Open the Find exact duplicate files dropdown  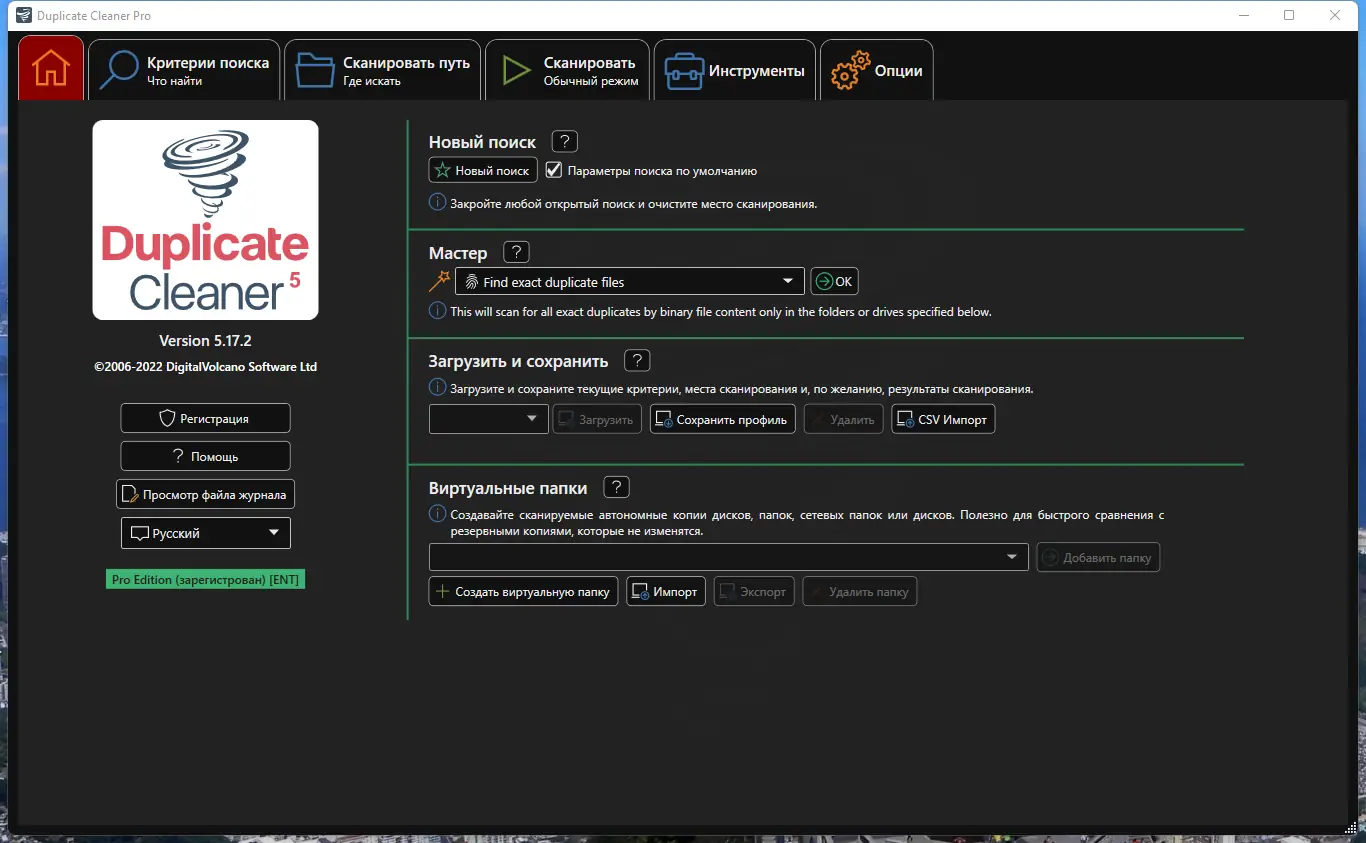(789, 281)
